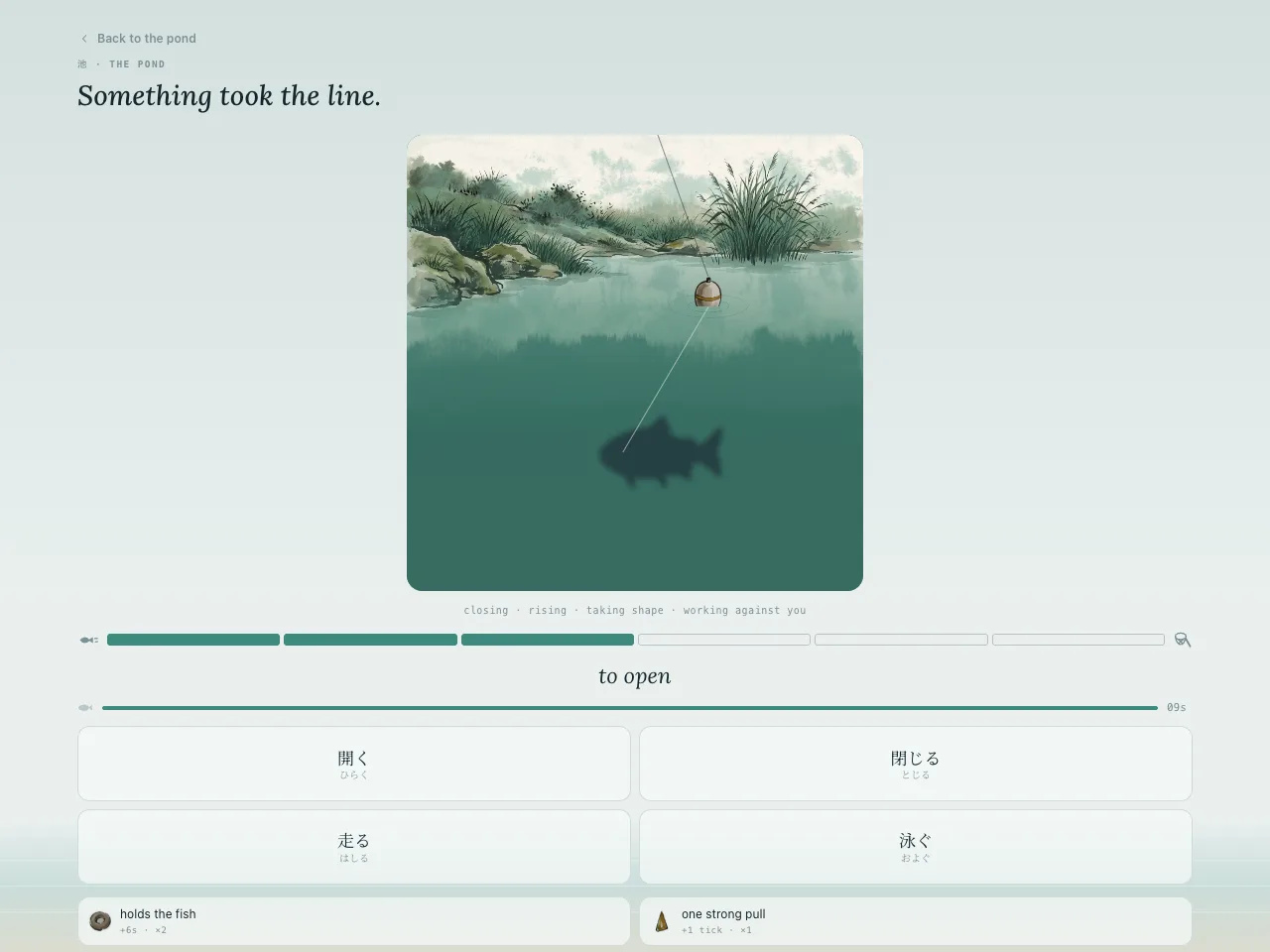
Task: Click the back chevron arrow icon
Action: pyautogui.click(x=84, y=39)
